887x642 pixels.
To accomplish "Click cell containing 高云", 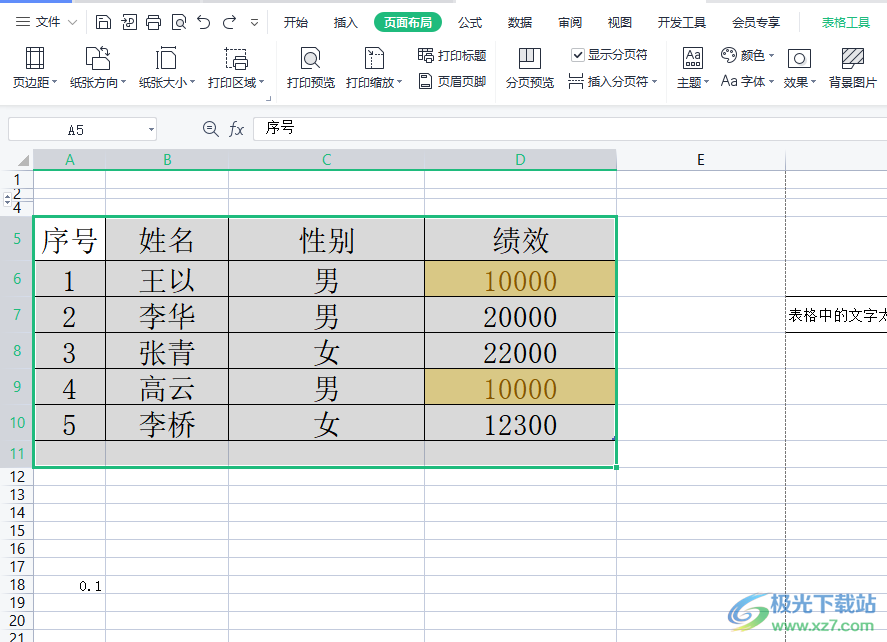I will pyautogui.click(x=167, y=387).
